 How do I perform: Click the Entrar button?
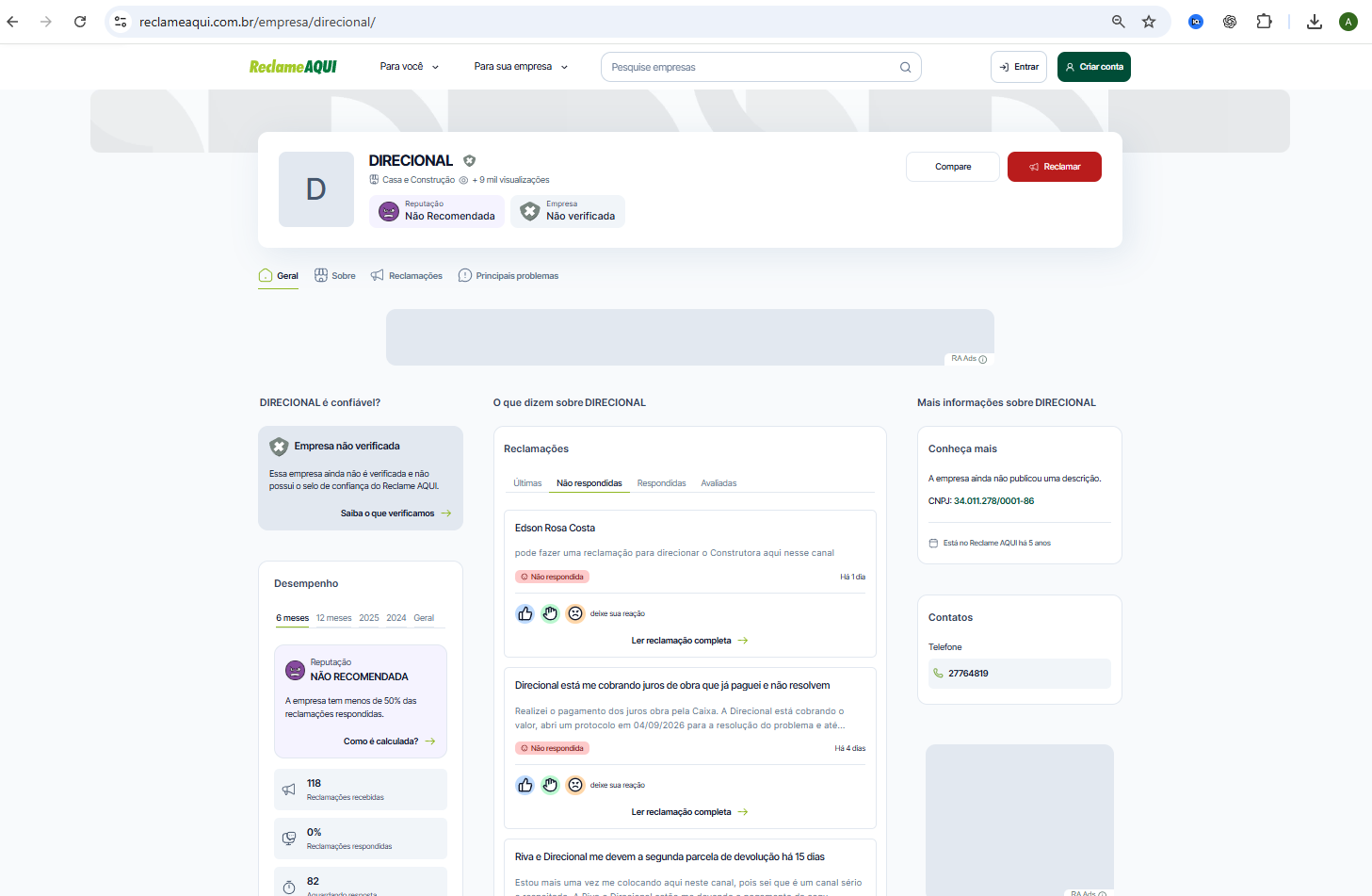pos(1019,67)
